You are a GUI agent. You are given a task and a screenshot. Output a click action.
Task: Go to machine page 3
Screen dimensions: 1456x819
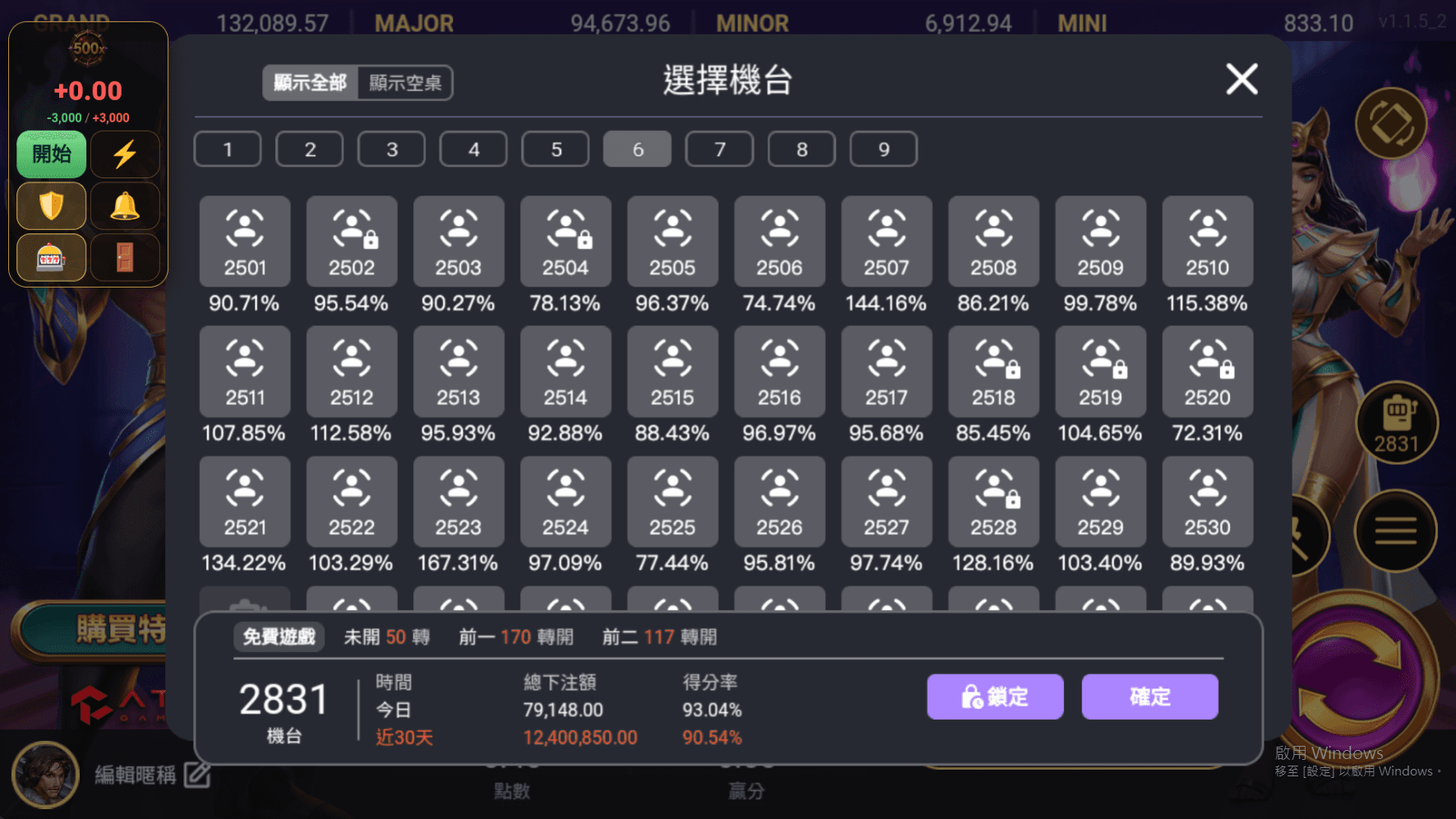392,150
